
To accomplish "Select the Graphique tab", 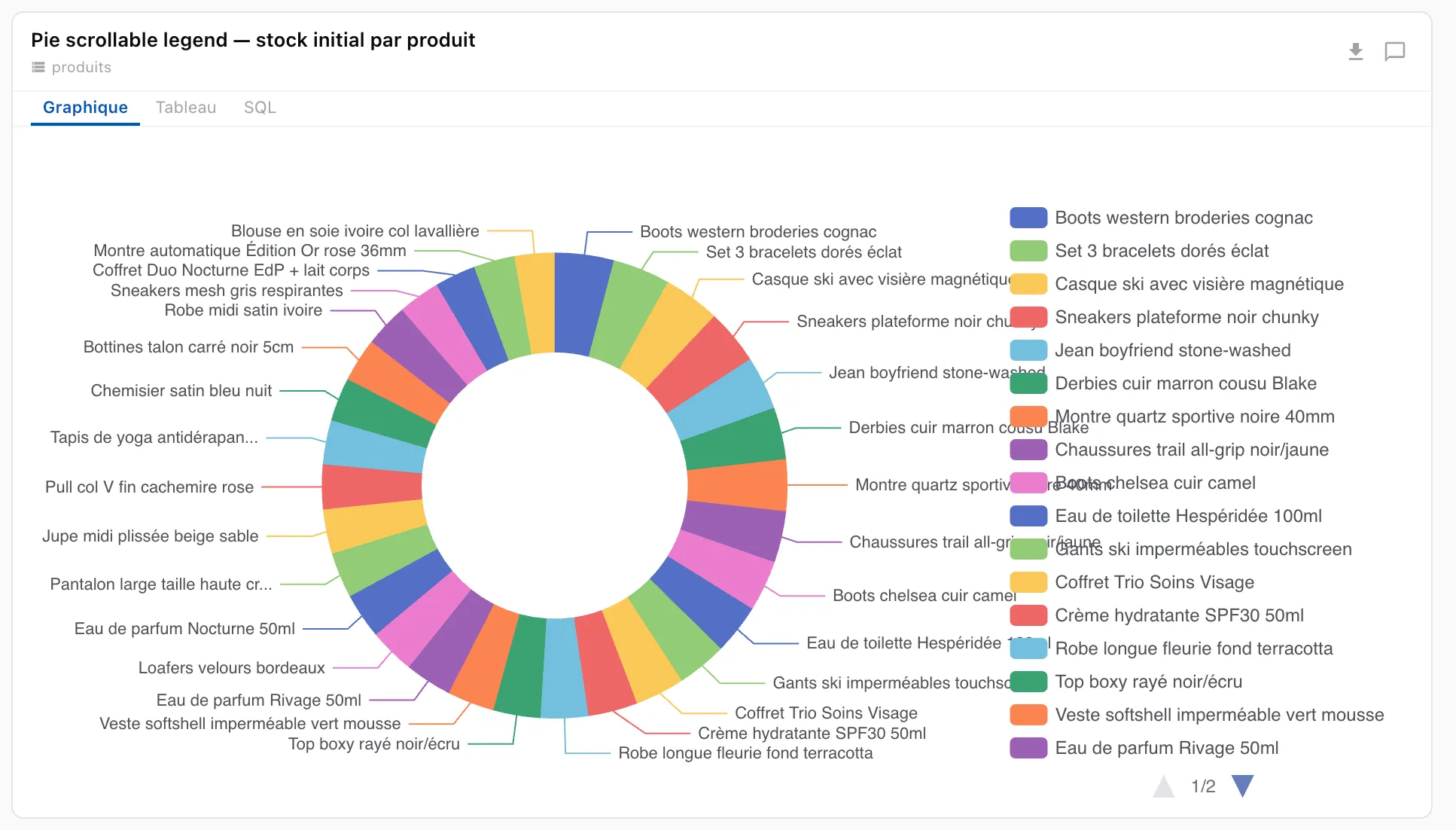I will [x=85, y=108].
